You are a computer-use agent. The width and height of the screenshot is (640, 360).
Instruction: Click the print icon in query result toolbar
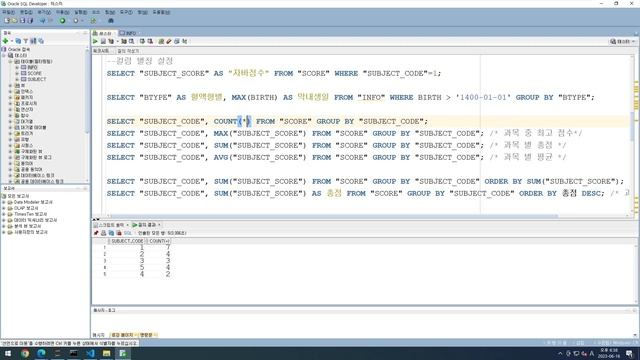[104, 233]
